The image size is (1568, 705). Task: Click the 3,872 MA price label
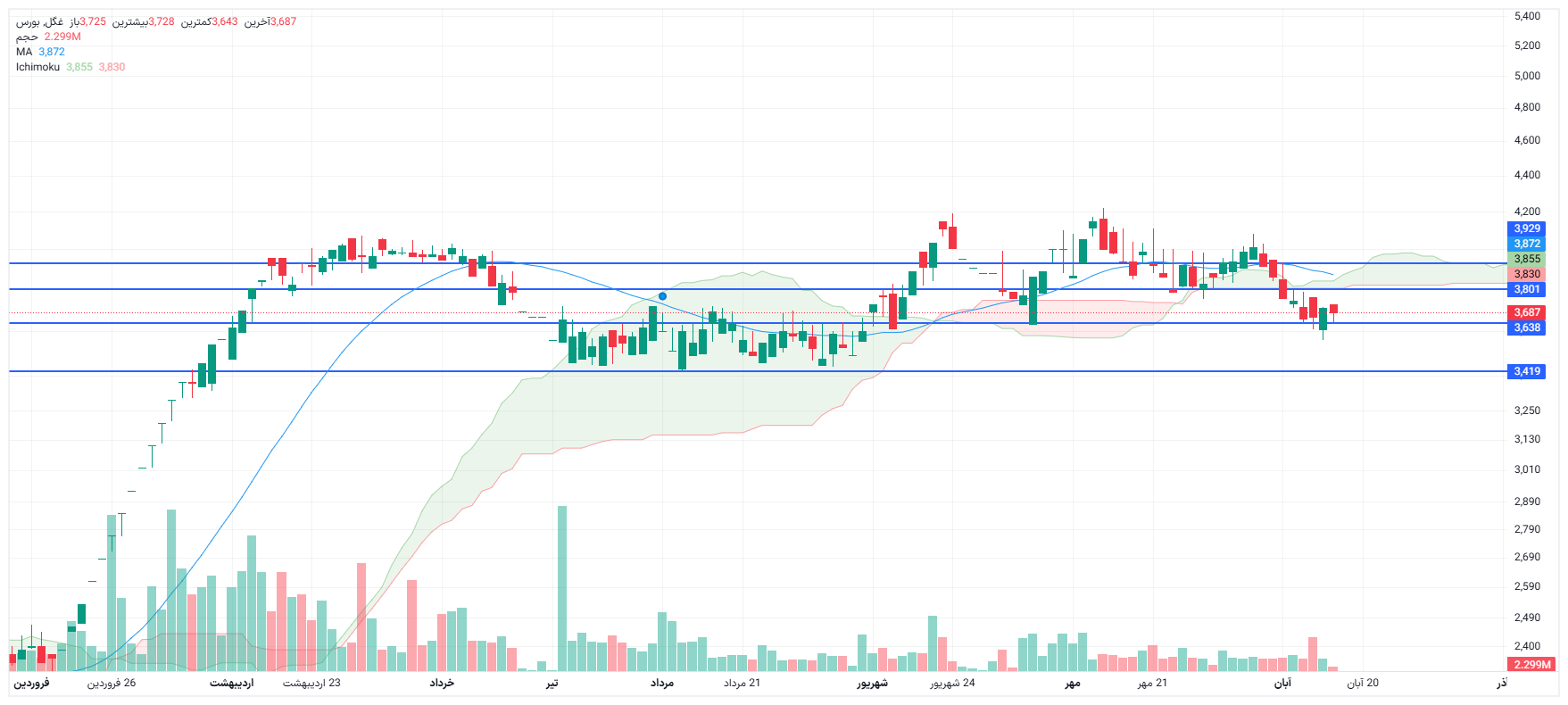tap(1527, 244)
